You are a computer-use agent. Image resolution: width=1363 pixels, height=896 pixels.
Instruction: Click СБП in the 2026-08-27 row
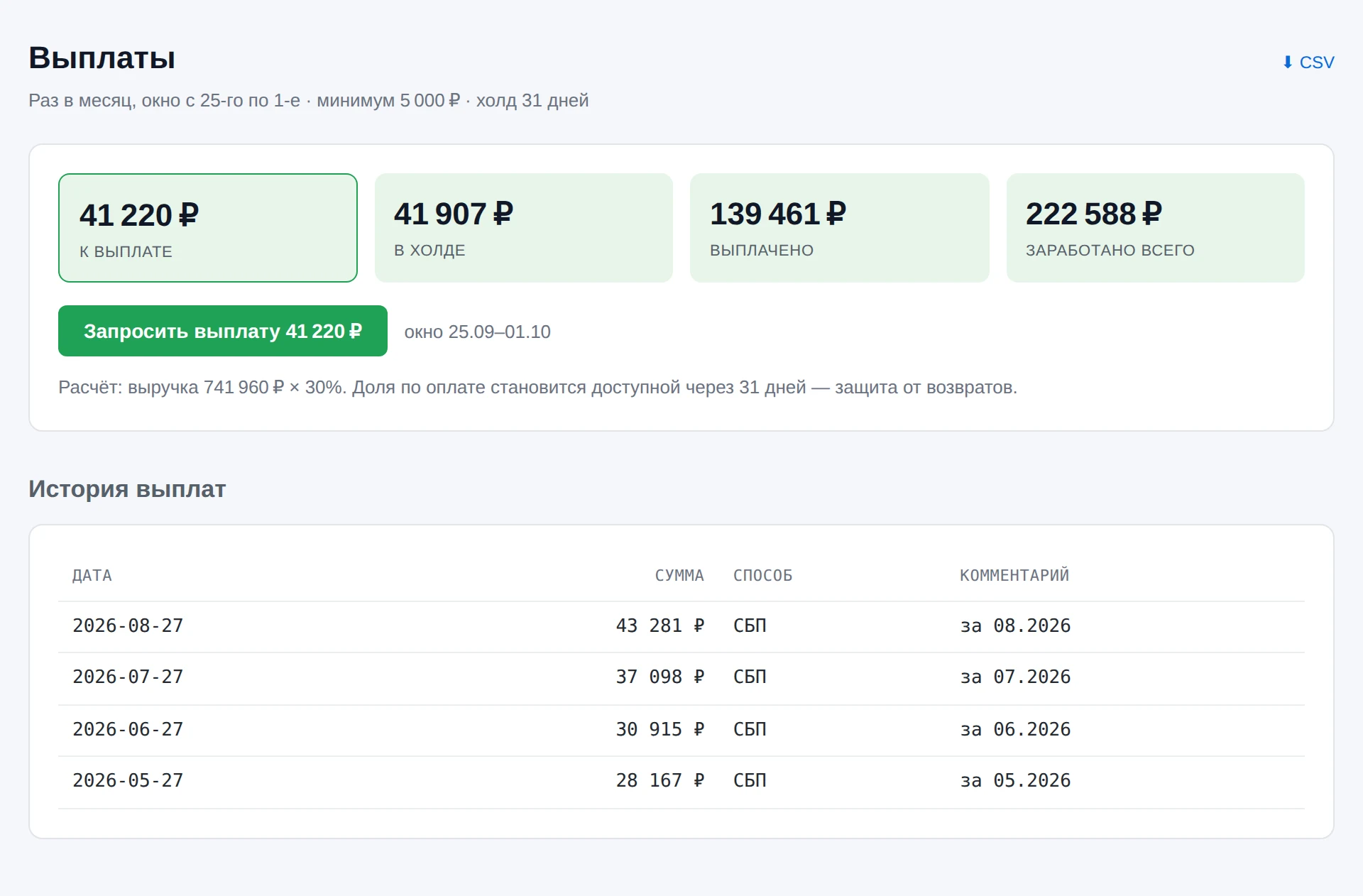tap(750, 625)
